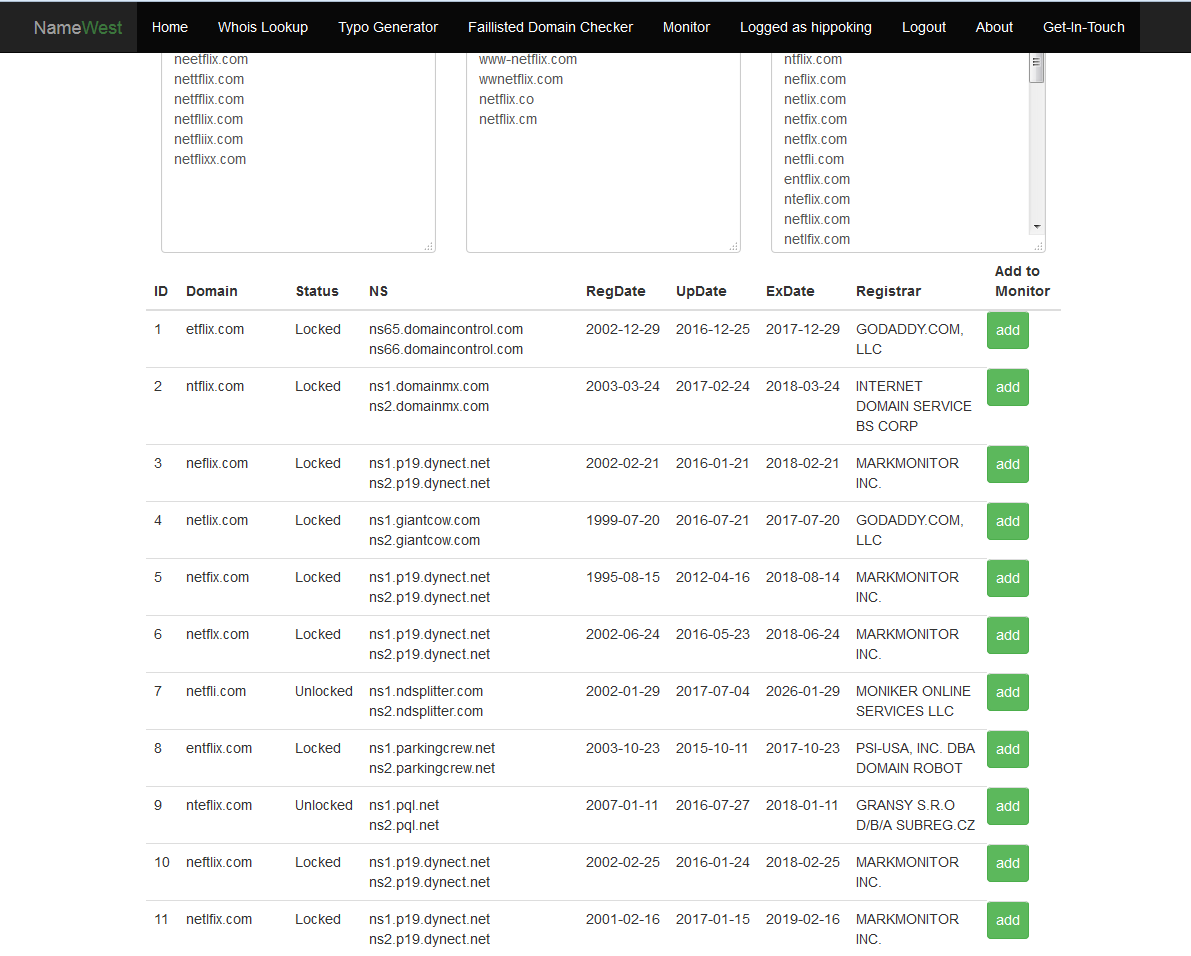Screen dimensions: 1191x956
Task: Add netflx.com to monitor
Action: pyautogui.click(x=1008, y=635)
